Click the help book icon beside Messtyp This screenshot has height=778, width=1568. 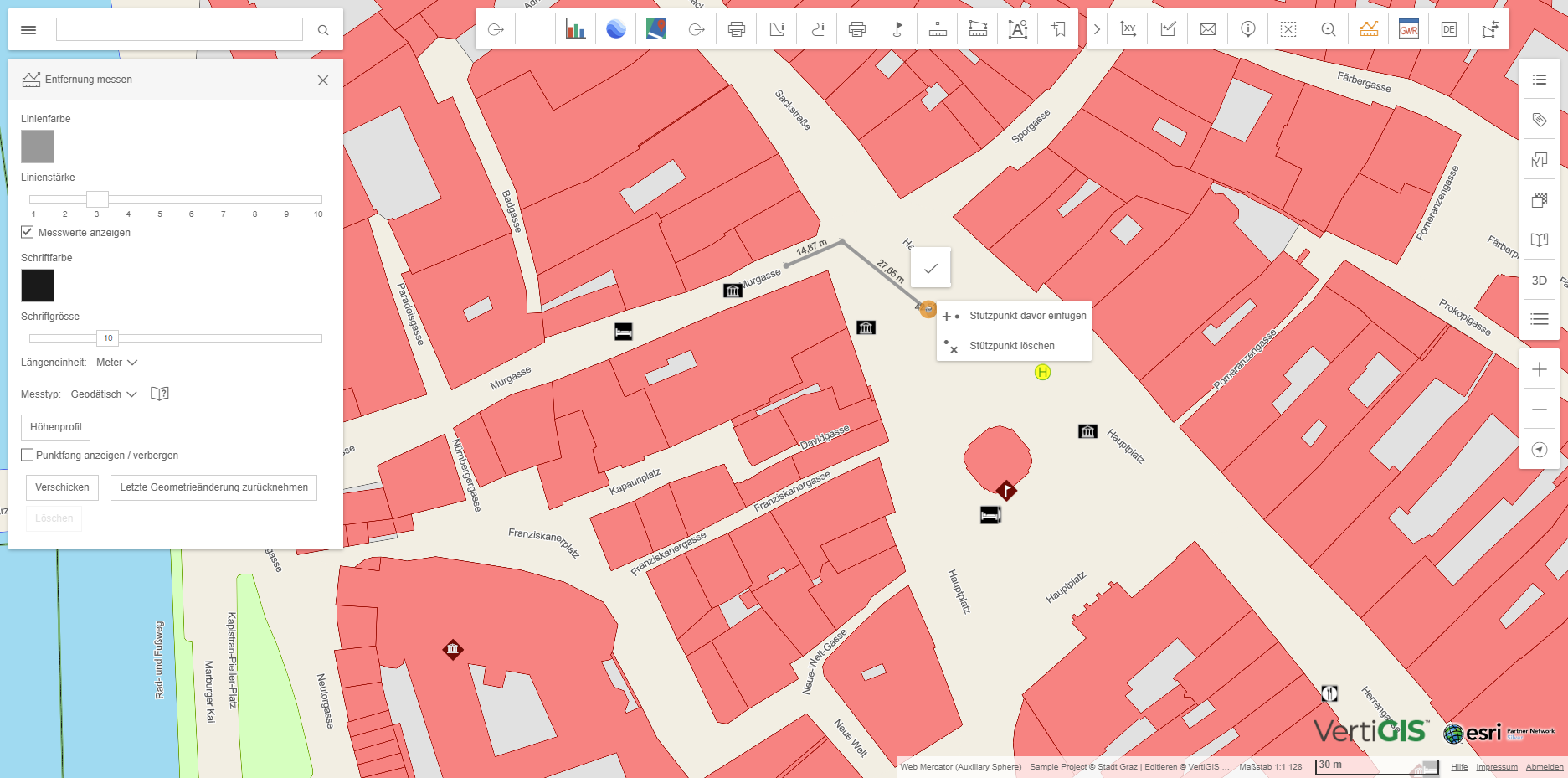point(160,394)
